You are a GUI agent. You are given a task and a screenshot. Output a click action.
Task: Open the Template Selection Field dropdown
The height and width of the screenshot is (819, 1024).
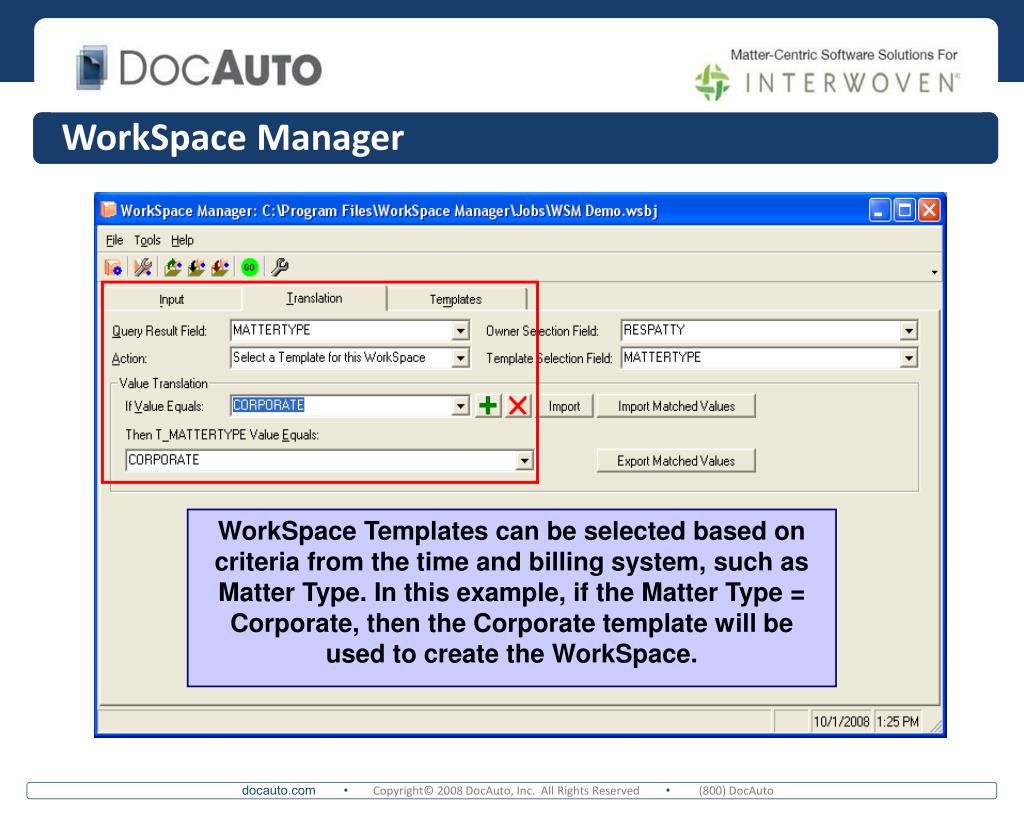(x=908, y=358)
